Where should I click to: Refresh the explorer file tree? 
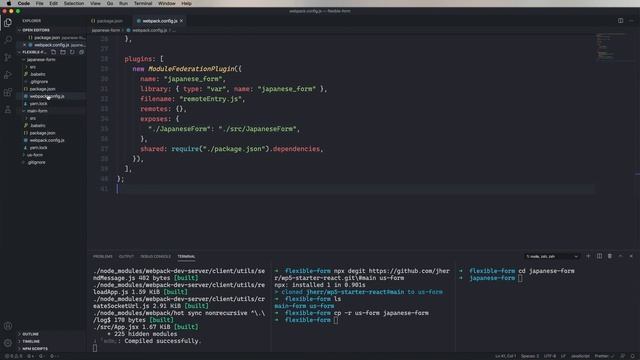click(72, 52)
